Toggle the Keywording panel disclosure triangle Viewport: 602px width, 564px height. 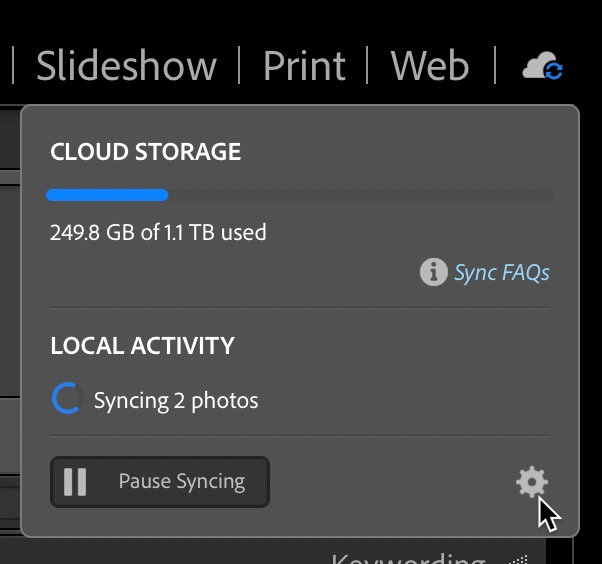coord(519,559)
